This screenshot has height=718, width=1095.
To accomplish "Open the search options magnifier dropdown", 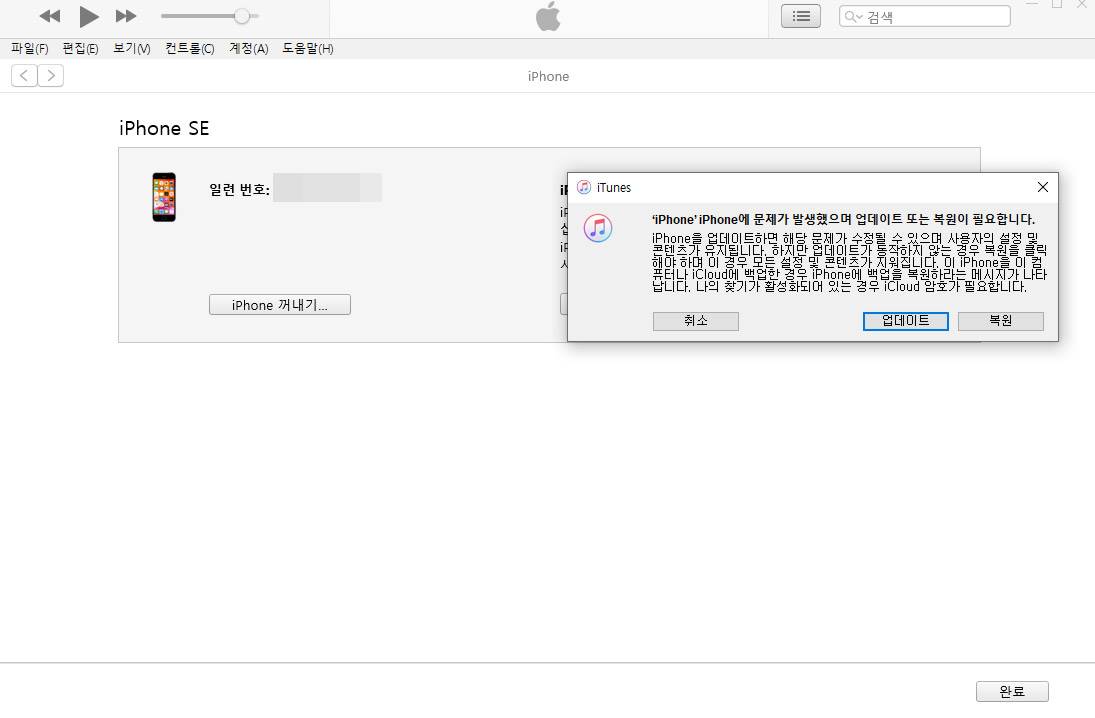I will (x=853, y=17).
